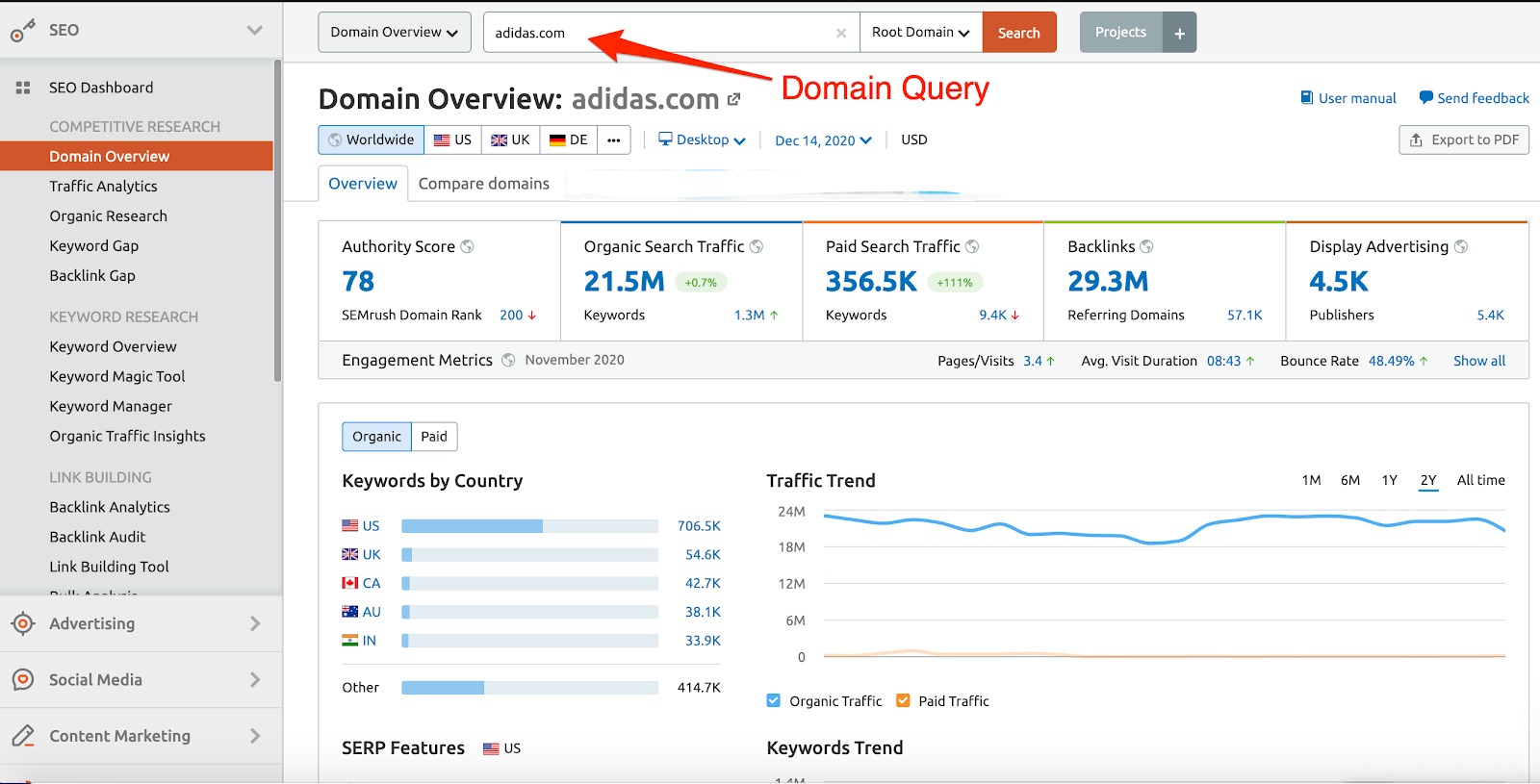Click the US flag in Keywords by Country
This screenshot has width=1540, height=784.
coord(350,525)
